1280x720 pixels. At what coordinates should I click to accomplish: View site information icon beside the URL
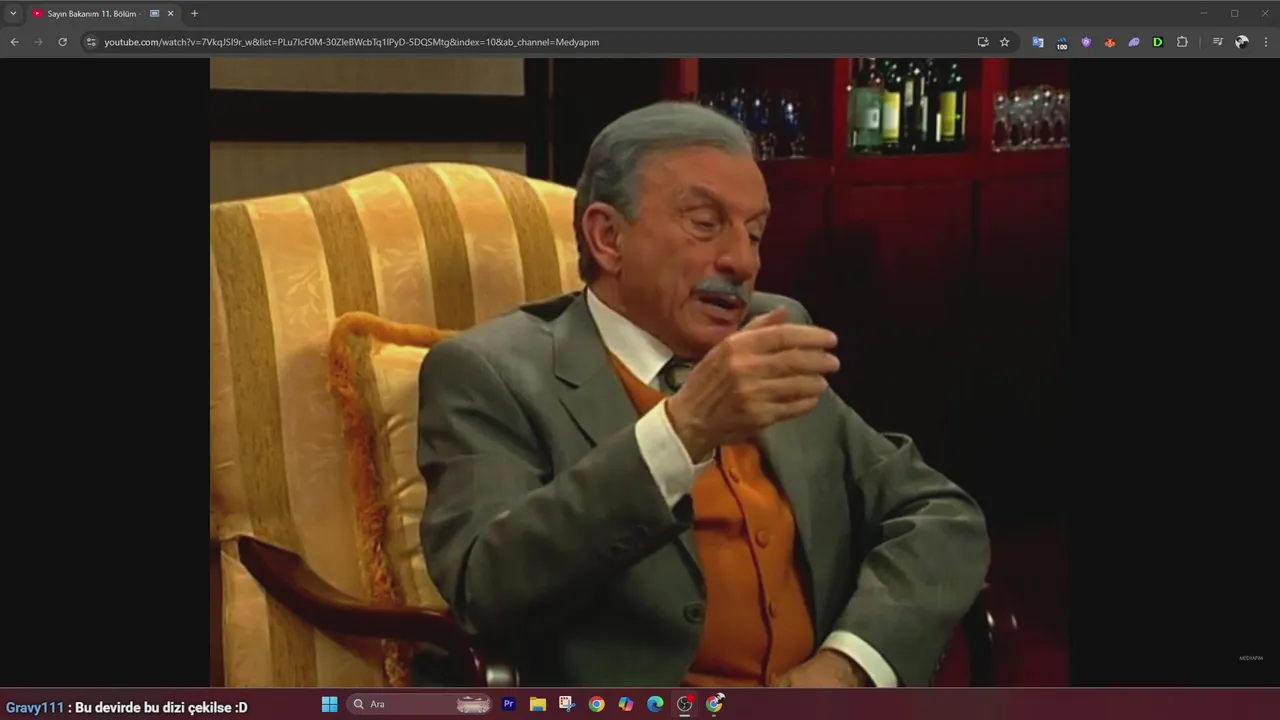[91, 42]
